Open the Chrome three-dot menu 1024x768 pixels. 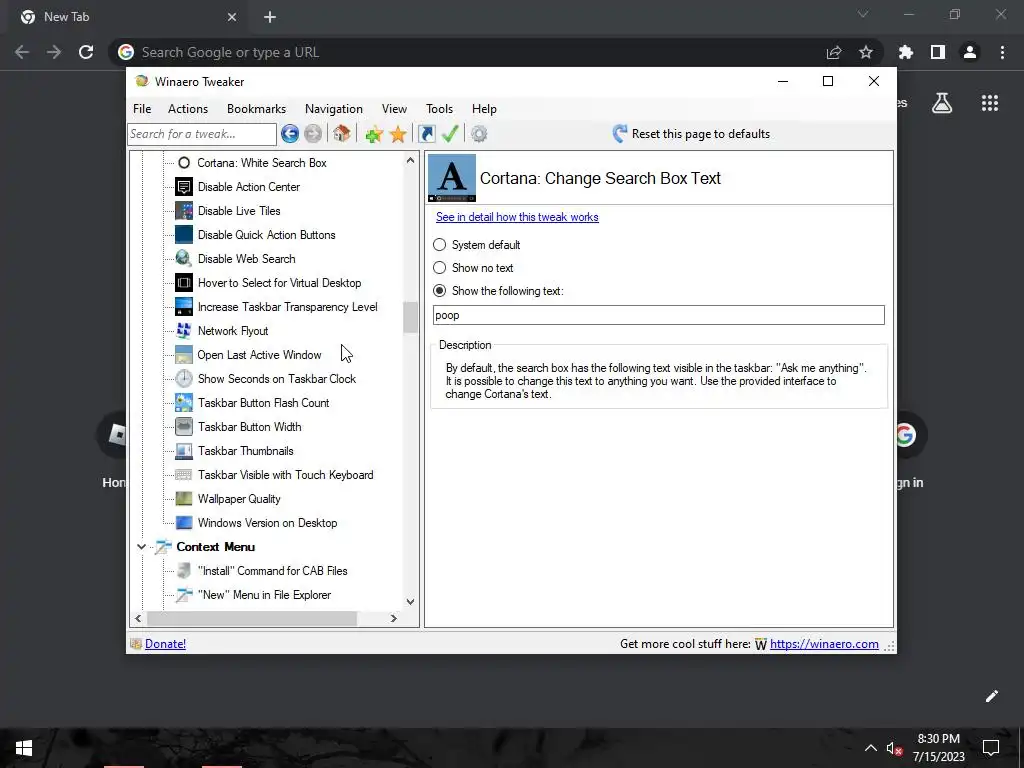click(x=1002, y=52)
